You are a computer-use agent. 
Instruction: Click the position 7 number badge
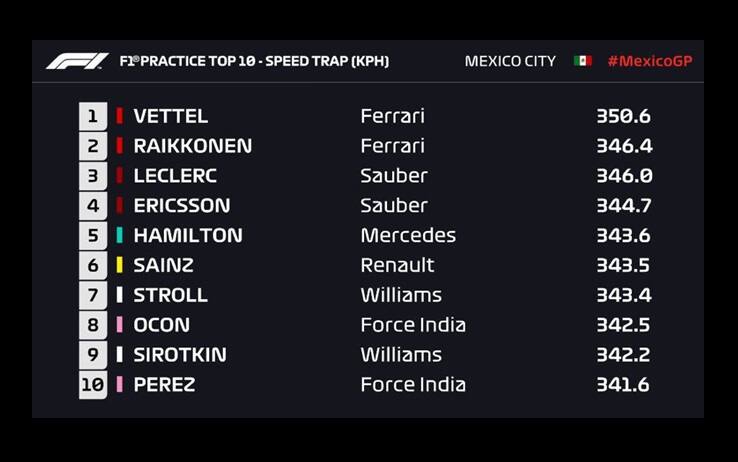[x=93, y=295]
